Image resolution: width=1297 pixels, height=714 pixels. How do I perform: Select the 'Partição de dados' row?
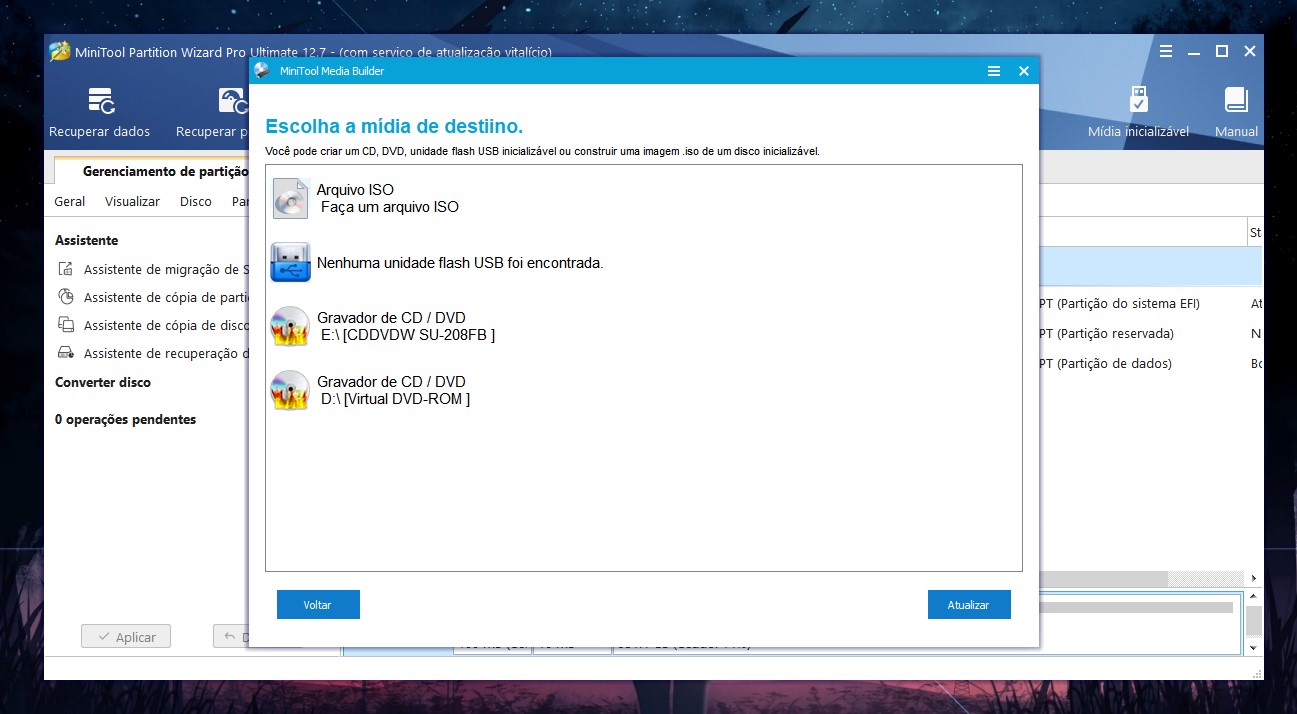pos(1150,363)
